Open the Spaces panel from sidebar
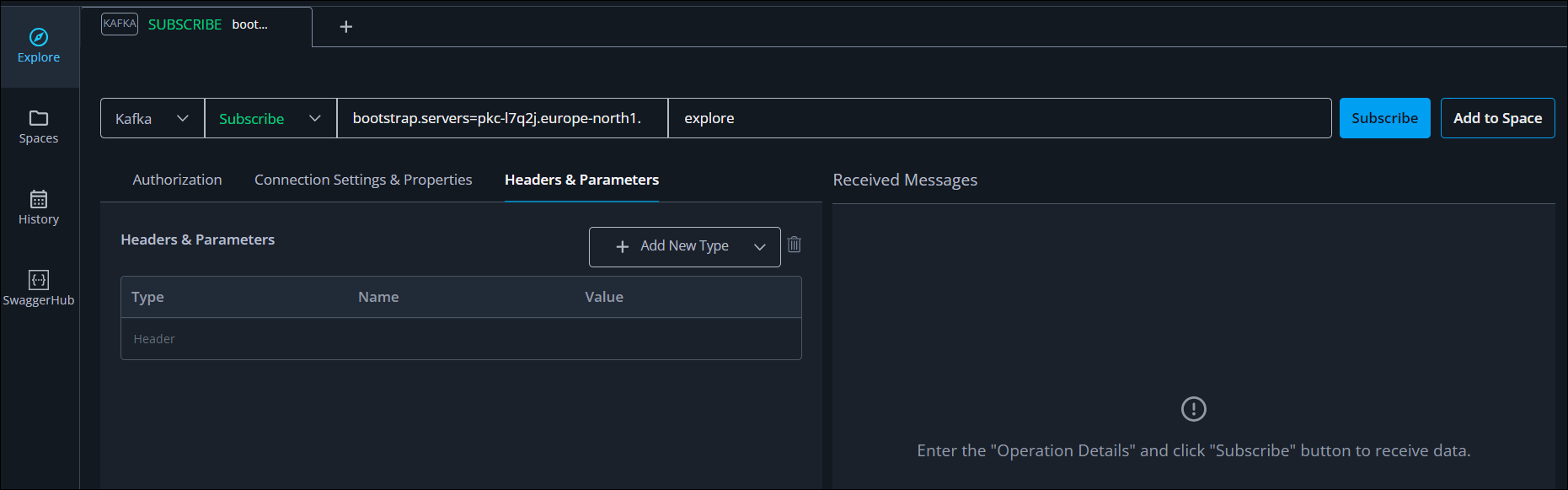The image size is (1568, 490). [x=38, y=127]
